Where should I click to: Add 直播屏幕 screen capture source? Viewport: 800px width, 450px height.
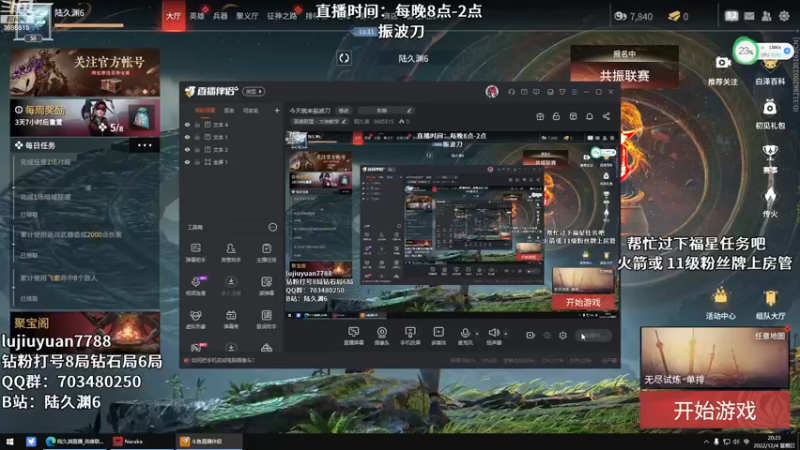pyautogui.click(x=354, y=336)
